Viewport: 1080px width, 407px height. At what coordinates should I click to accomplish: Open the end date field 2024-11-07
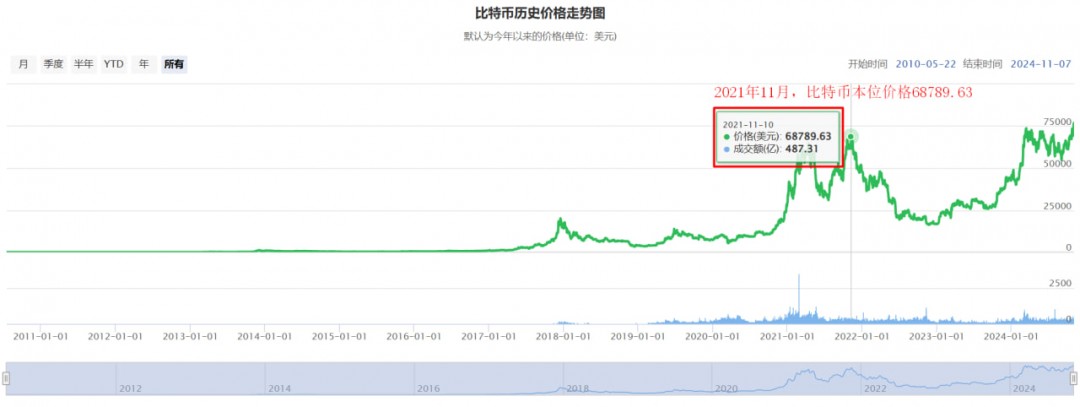tap(1041, 64)
